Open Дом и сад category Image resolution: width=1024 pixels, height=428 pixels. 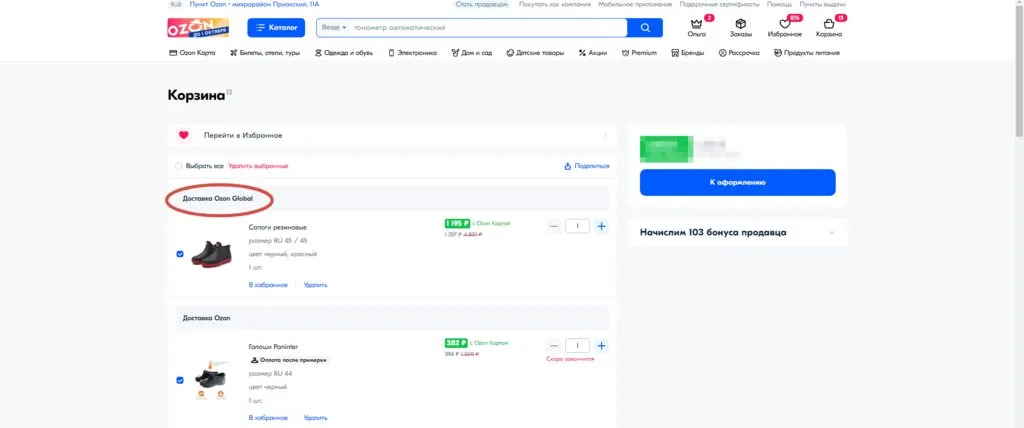[x=472, y=53]
